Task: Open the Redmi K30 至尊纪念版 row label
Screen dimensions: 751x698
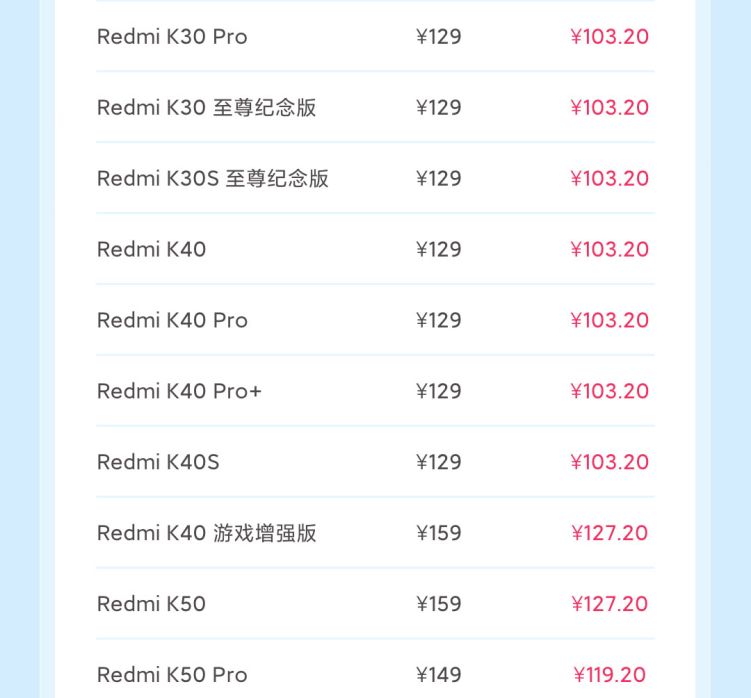Action: pos(206,108)
